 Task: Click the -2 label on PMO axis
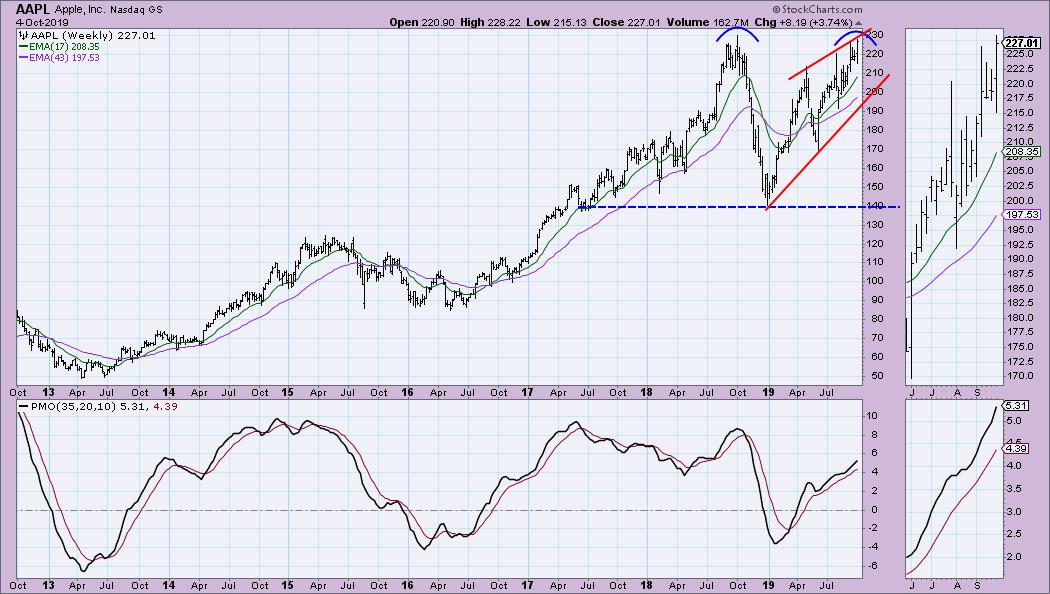click(x=873, y=528)
